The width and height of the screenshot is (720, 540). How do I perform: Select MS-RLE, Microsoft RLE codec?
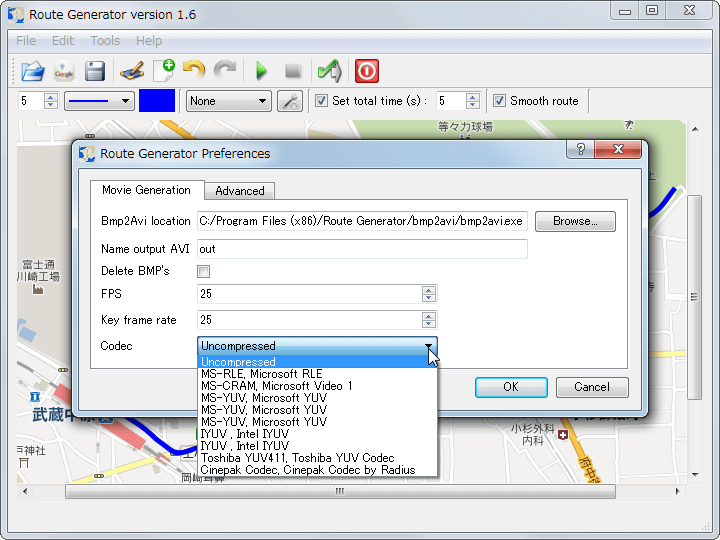317,374
